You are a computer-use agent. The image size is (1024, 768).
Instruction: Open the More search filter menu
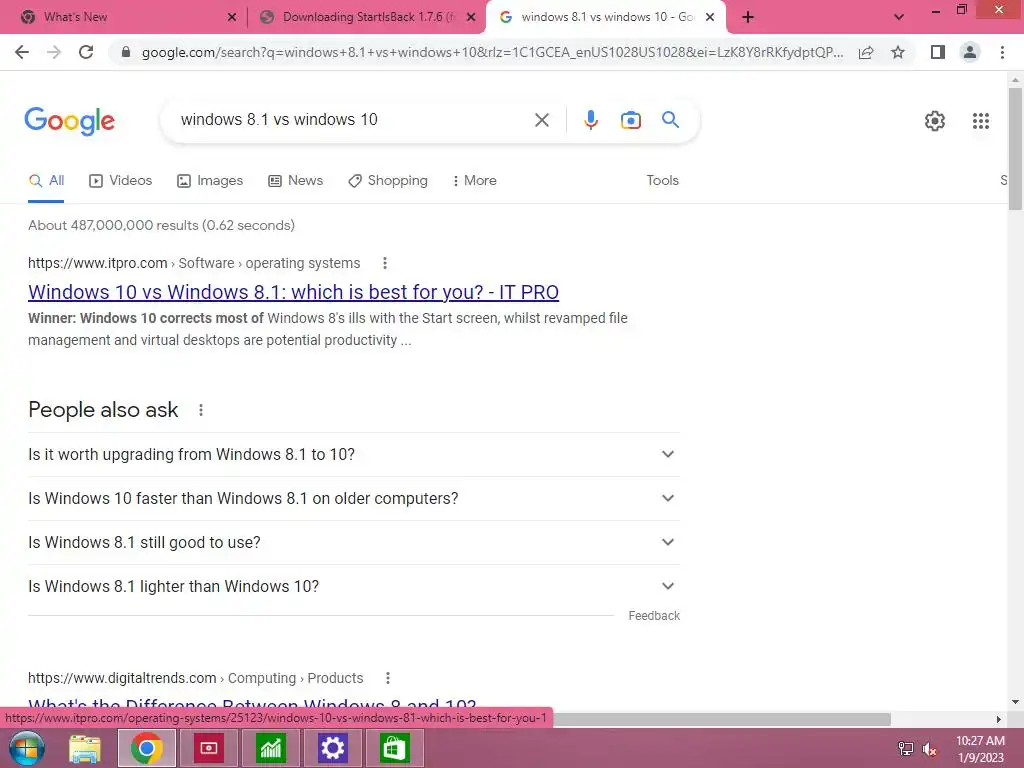click(474, 181)
